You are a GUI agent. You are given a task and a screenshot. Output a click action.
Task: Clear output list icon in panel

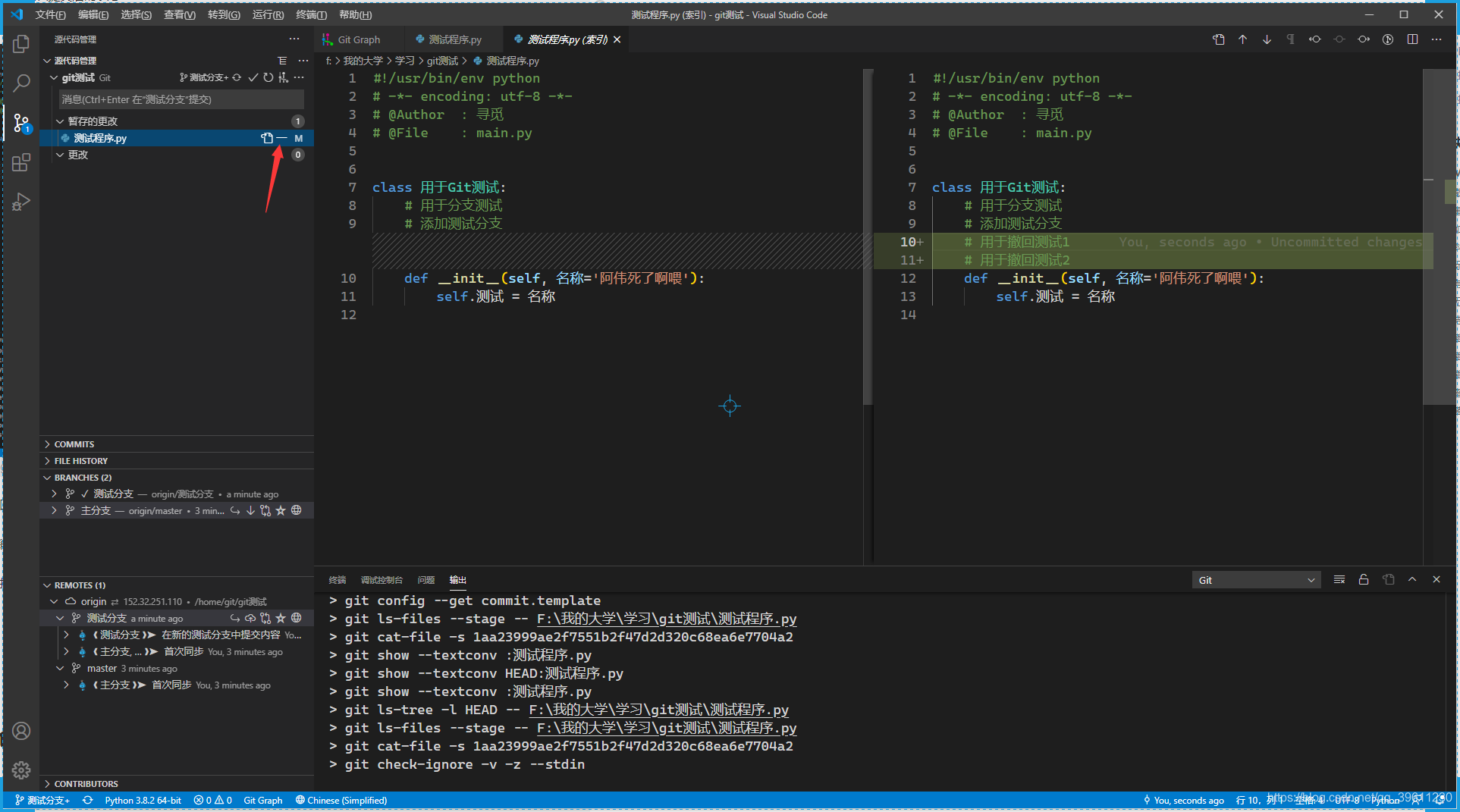point(1339,579)
